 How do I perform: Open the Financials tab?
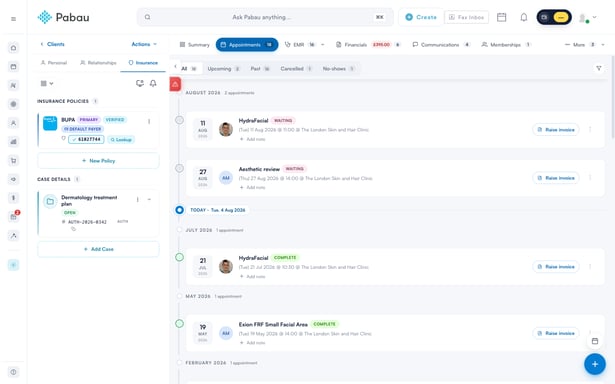[x=368, y=45]
